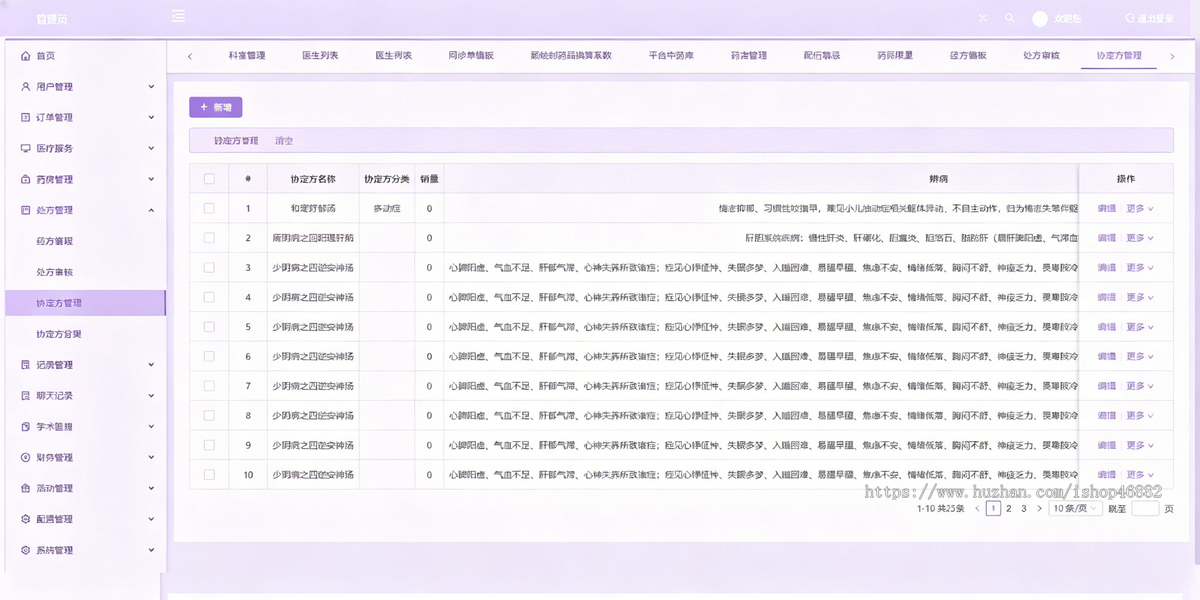1200x600 pixels.
Task: Check the checkbox for row 6
Action: (x=209, y=357)
